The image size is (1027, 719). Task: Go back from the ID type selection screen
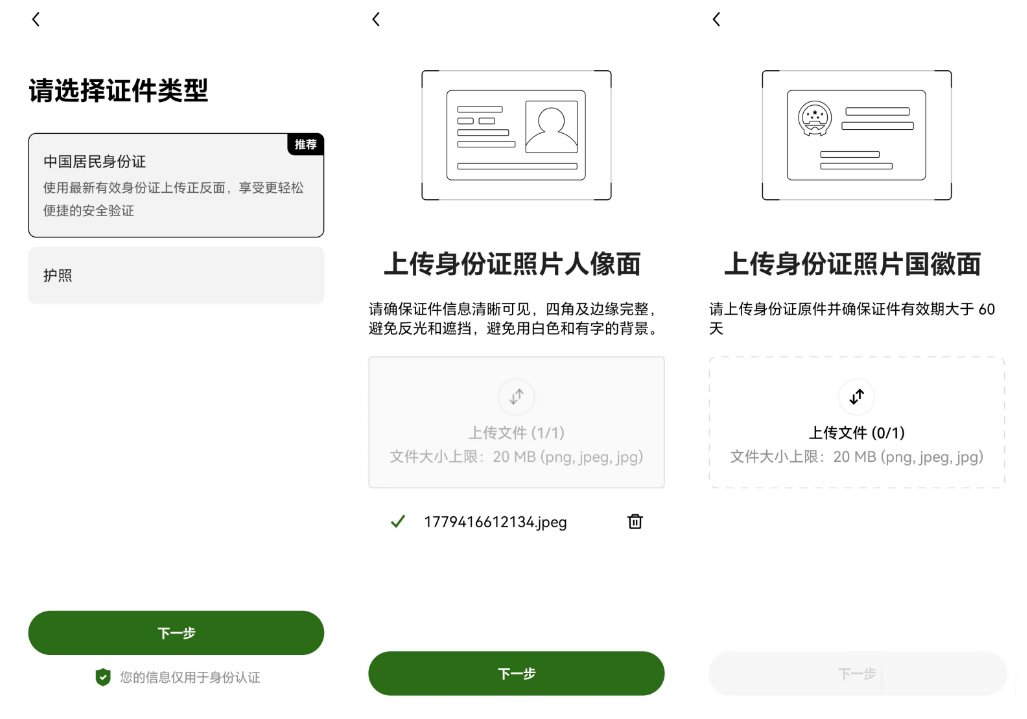click(36, 20)
